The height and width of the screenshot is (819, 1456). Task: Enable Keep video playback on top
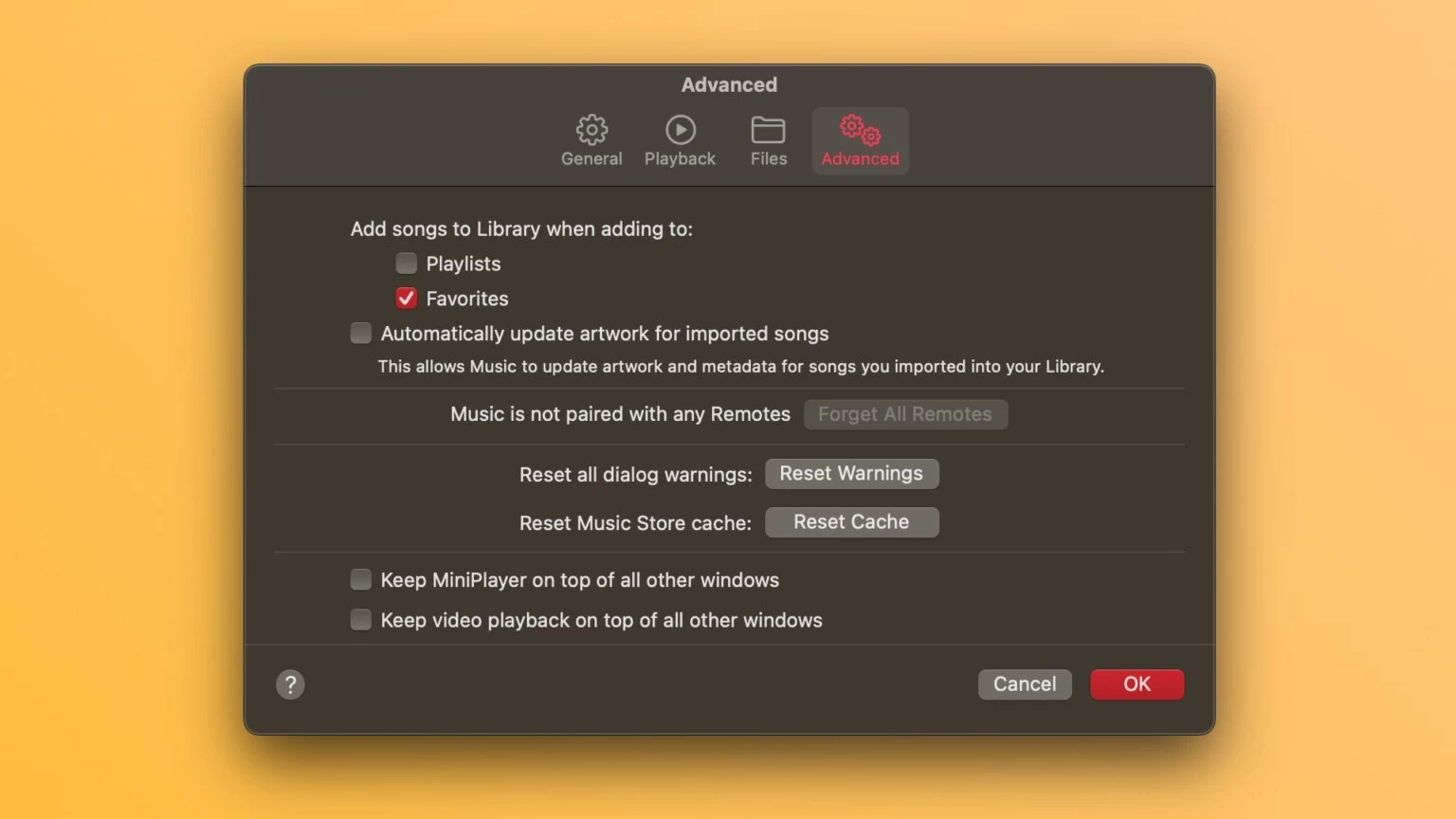360,619
